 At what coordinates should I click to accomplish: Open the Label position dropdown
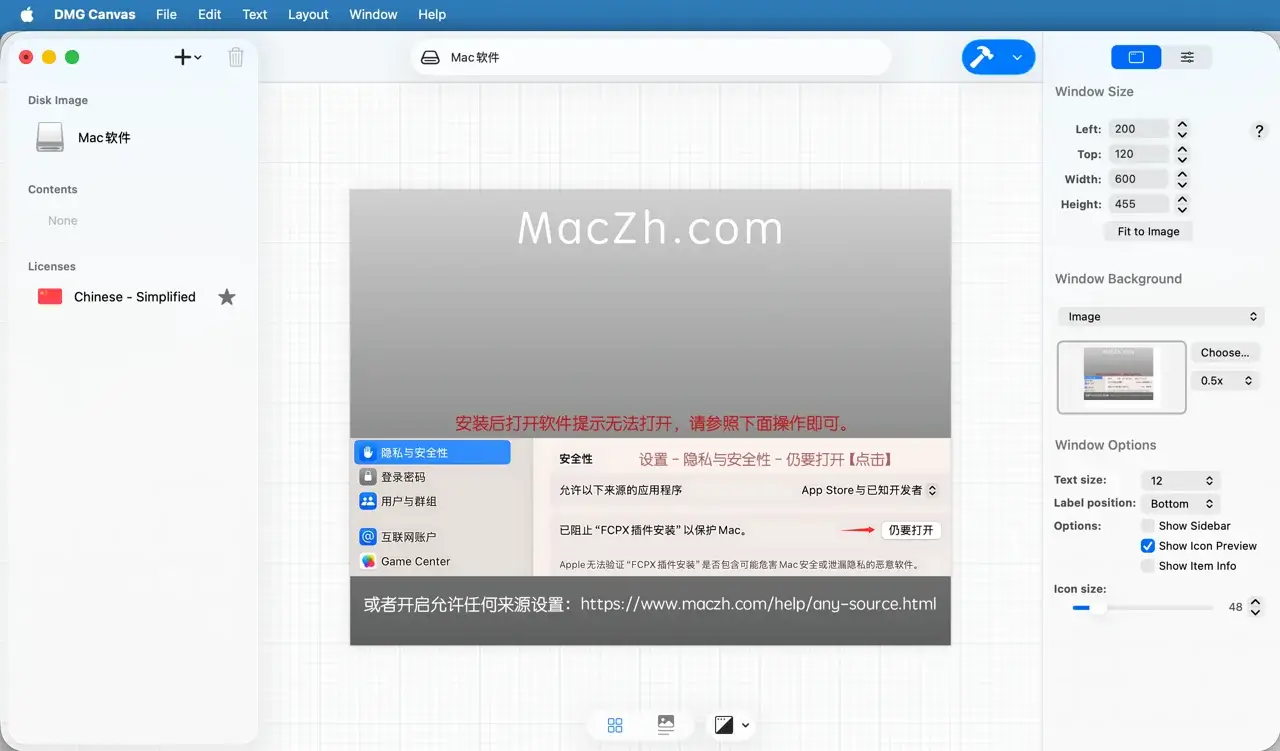[1180, 504]
